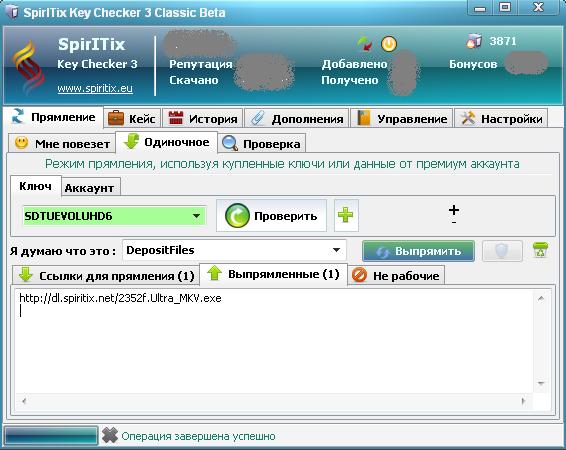This screenshot has width=566, height=450.
Task: Click the Выпрямить button
Action: 418,251
